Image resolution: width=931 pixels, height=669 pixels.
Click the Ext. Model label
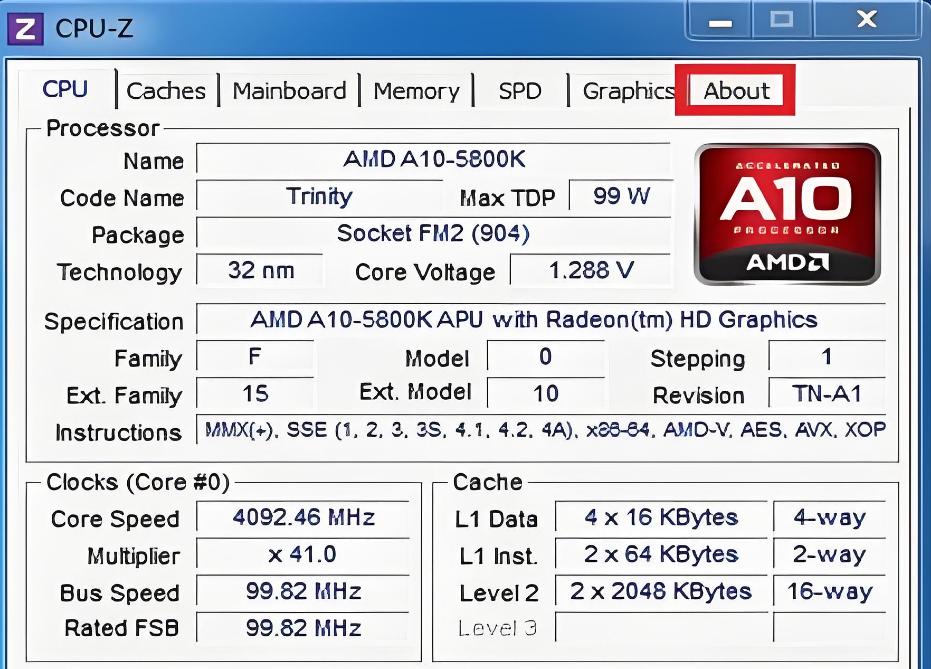click(416, 392)
